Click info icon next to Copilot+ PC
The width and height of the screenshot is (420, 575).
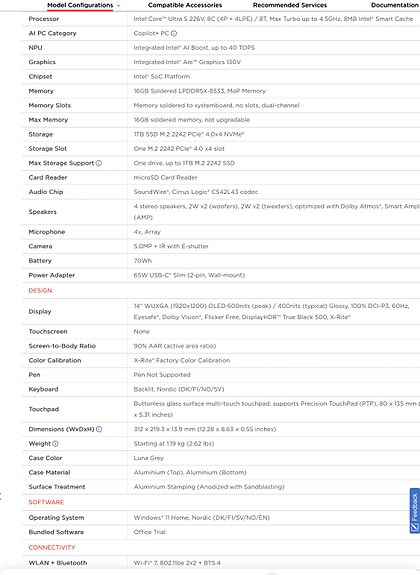point(174,33)
